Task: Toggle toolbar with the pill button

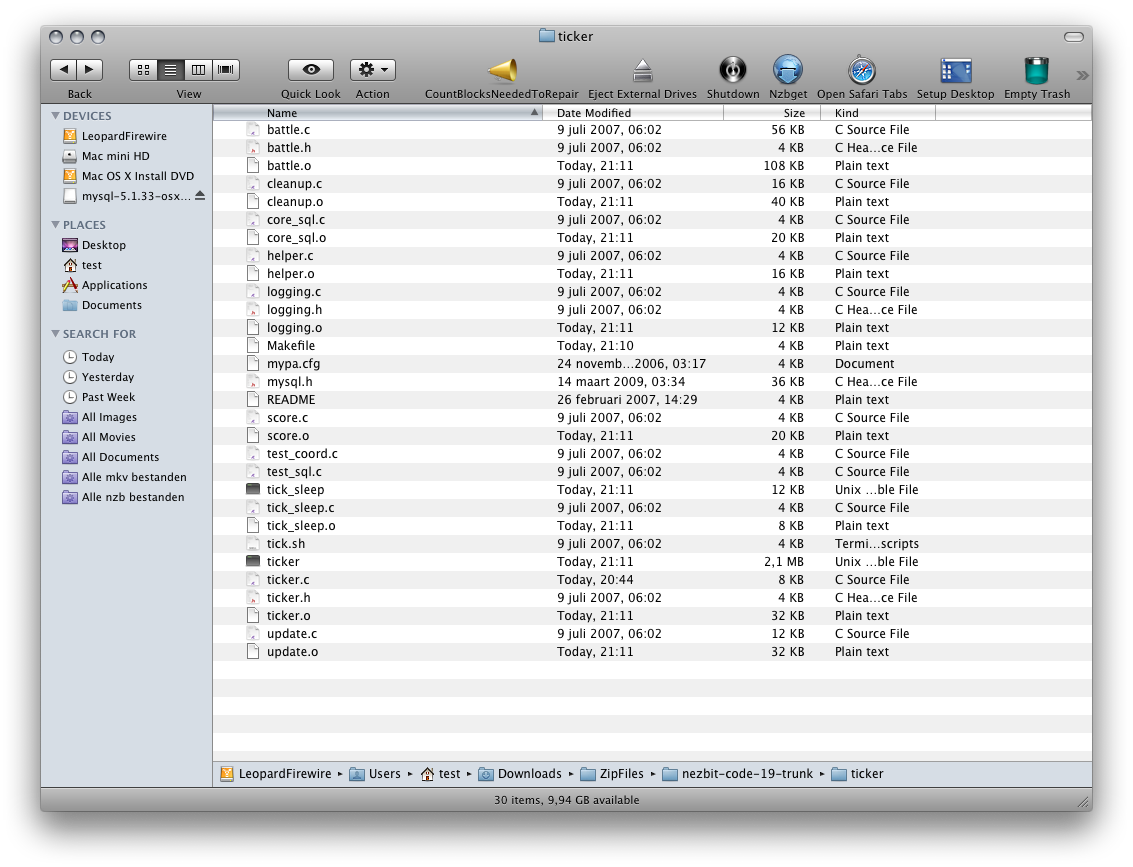Action: (1074, 37)
